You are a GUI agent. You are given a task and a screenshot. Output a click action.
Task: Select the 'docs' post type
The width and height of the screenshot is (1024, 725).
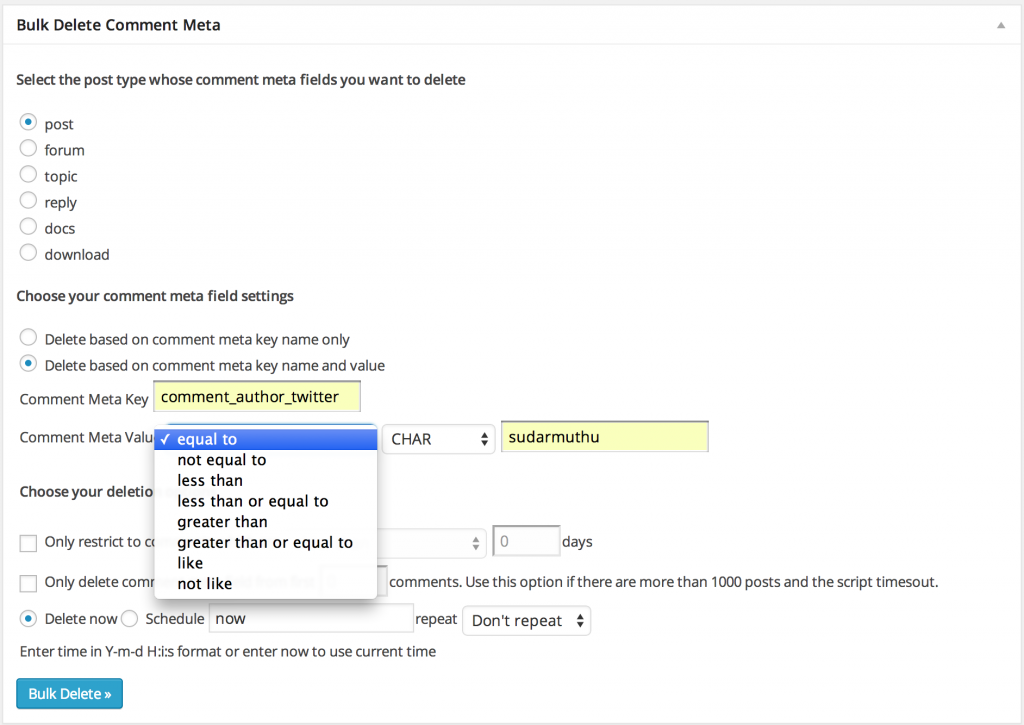28,227
